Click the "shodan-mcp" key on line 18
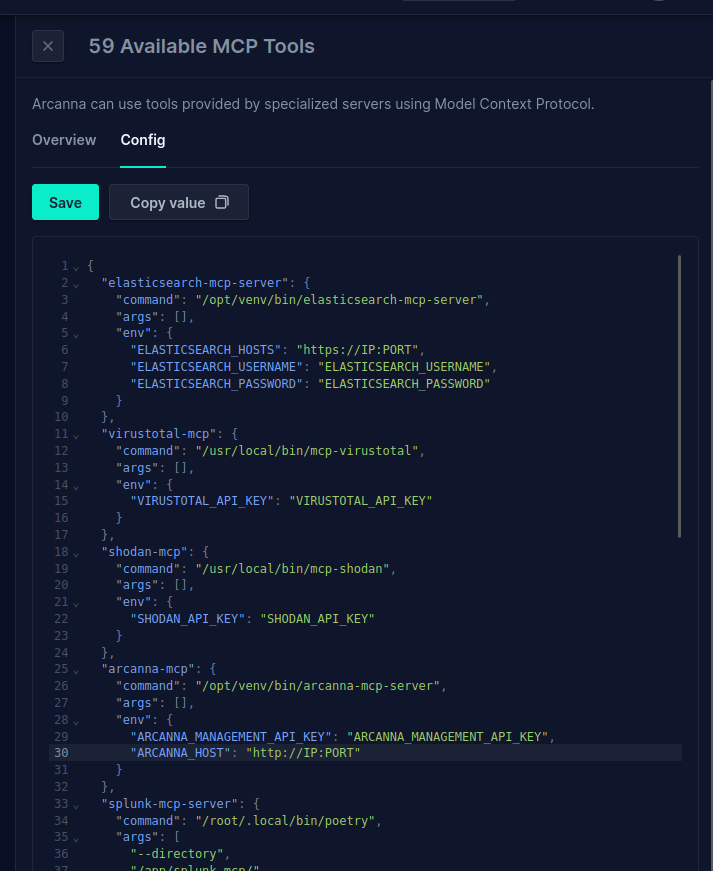The height and width of the screenshot is (871, 713). coord(144,552)
